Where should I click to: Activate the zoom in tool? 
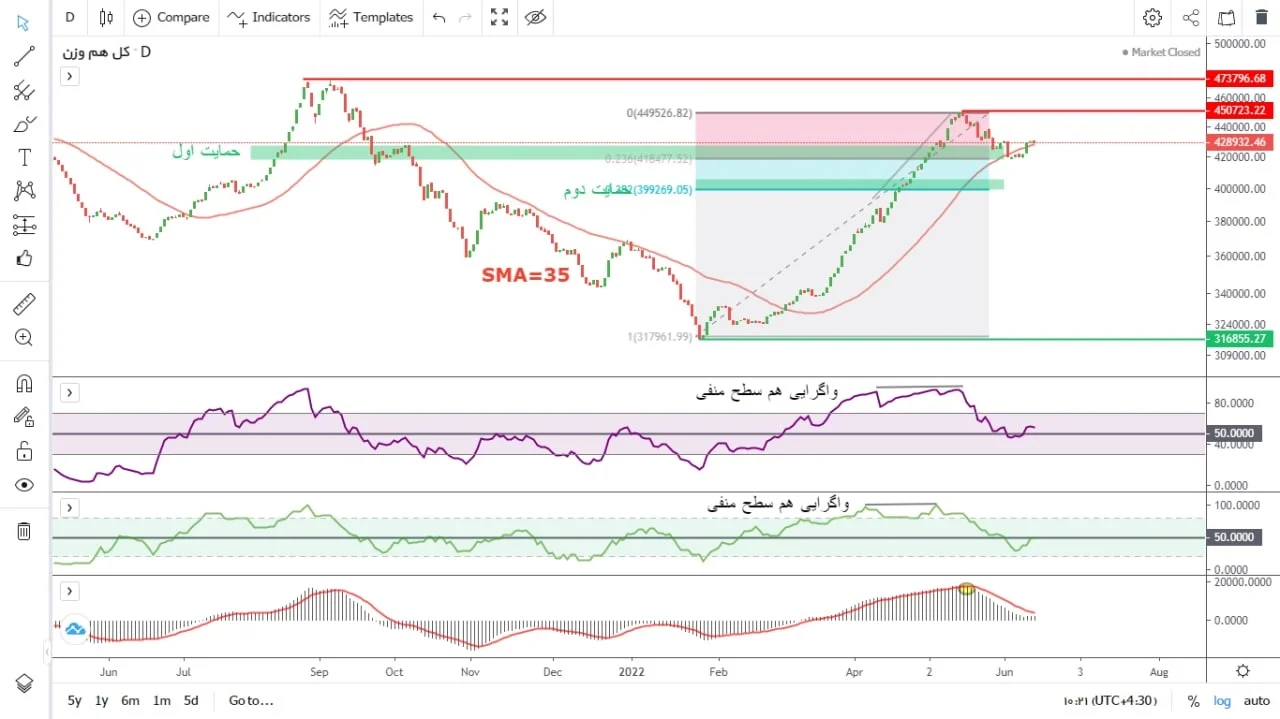pyautogui.click(x=24, y=338)
